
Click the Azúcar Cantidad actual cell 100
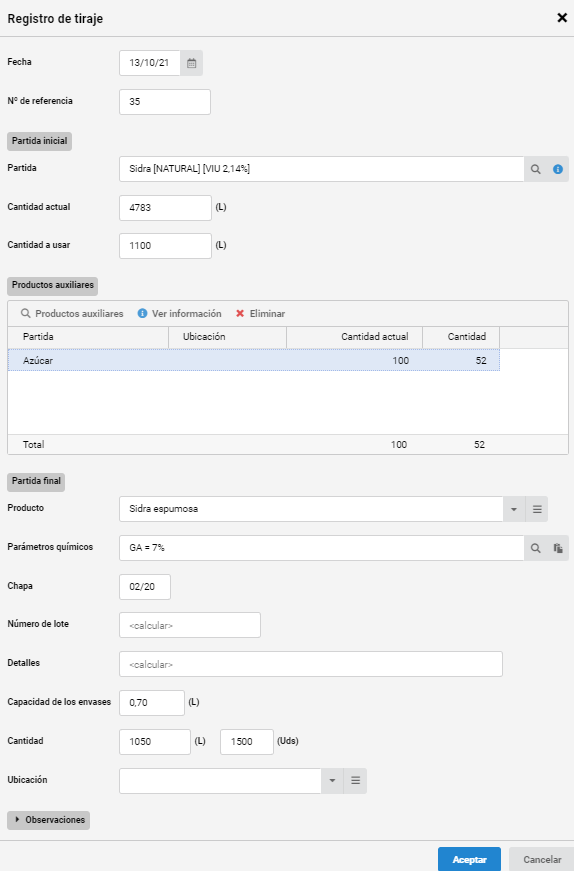click(x=355, y=361)
